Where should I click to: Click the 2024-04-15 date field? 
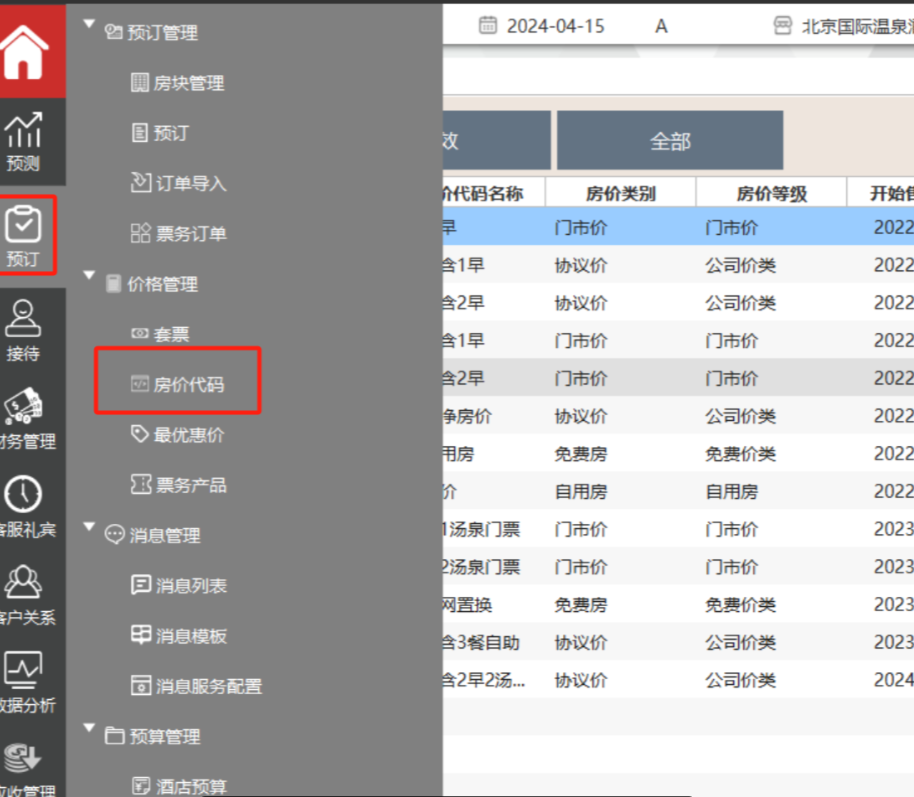(543, 26)
